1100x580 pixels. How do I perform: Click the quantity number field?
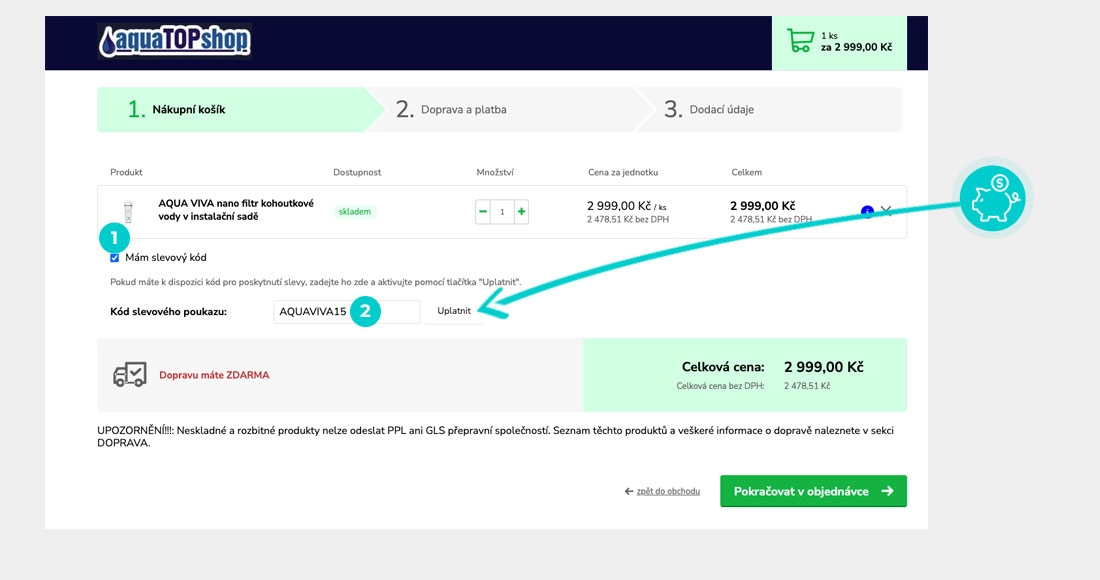[x=502, y=212]
